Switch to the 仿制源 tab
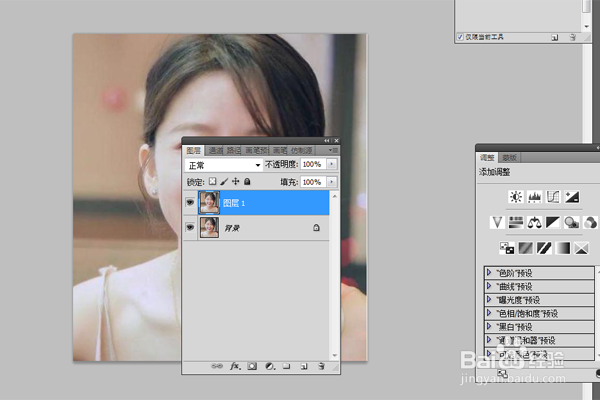The width and height of the screenshot is (600, 400). [301, 150]
